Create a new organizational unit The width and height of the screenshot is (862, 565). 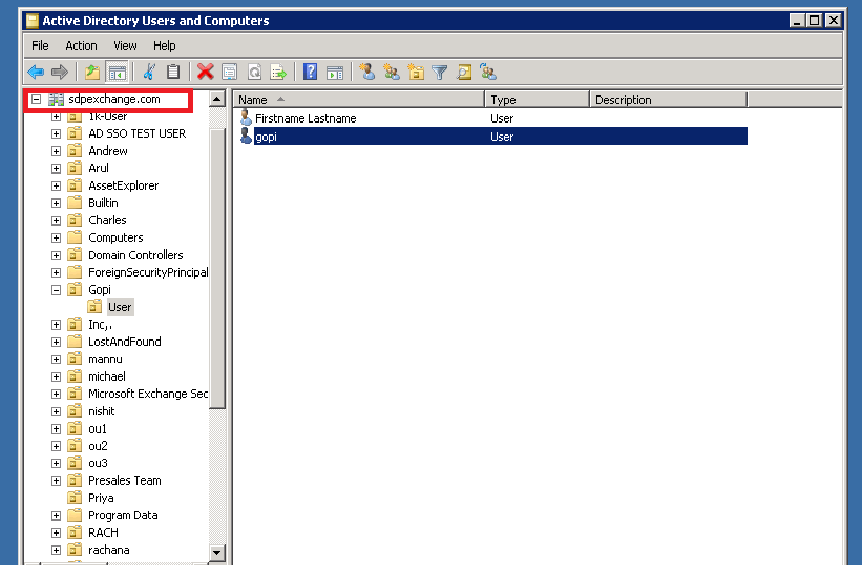click(416, 72)
